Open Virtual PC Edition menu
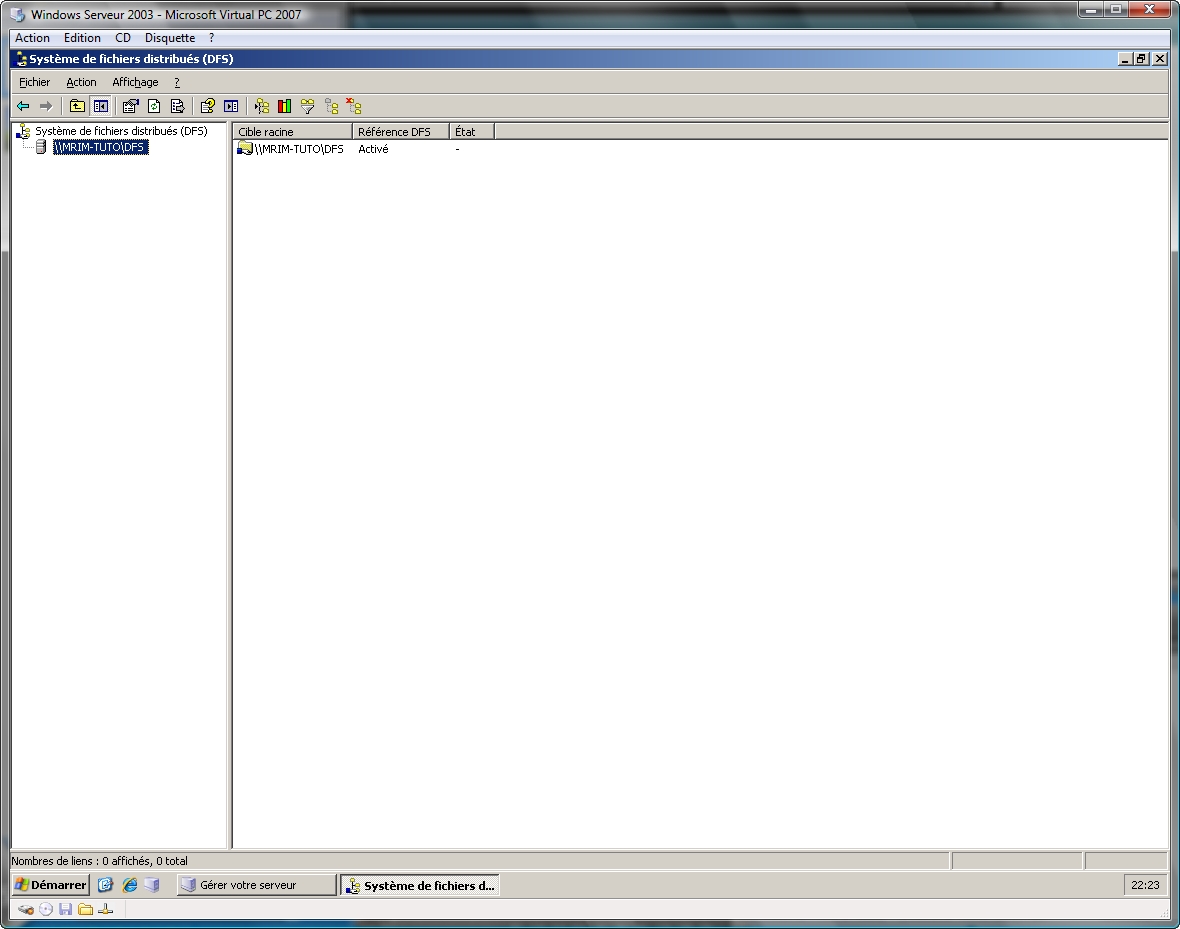Image resolution: width=1180 pixels, height=929 pixels. pyautogui.click(x=82, y=38)
